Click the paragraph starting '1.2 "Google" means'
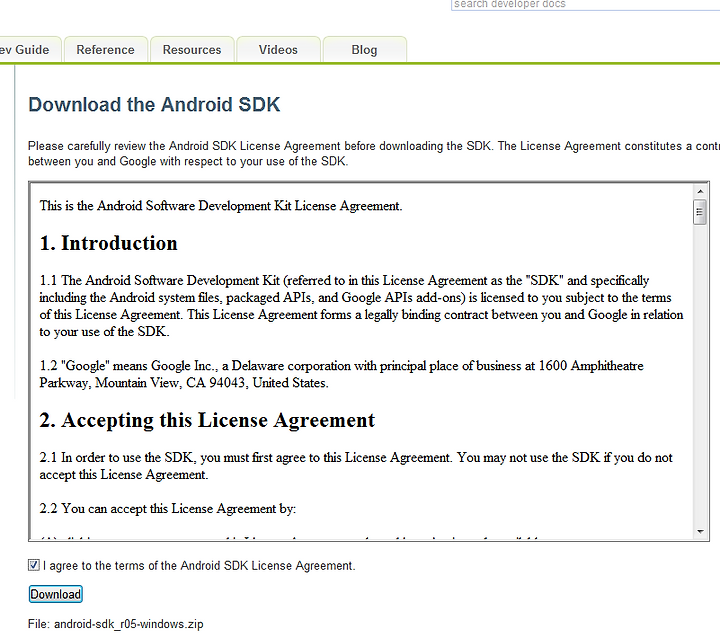 pyautogui.click(x=341, y=374)
